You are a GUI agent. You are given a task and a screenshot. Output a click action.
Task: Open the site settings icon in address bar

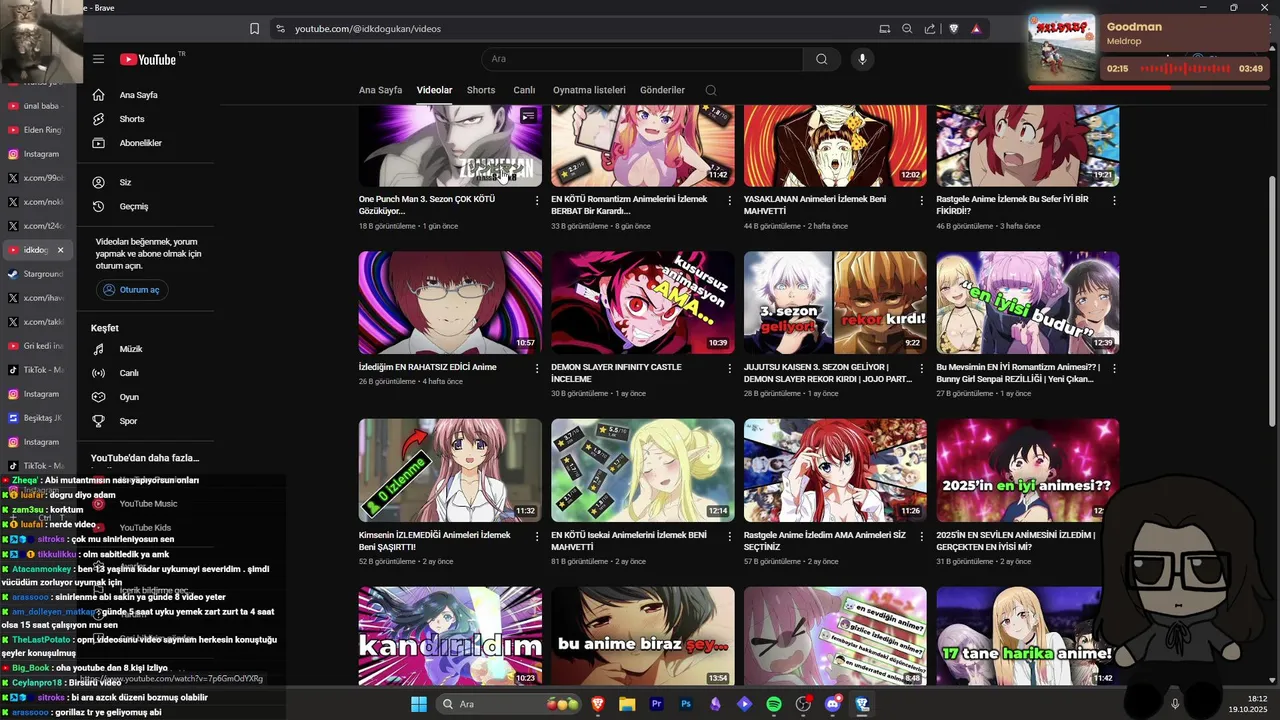click(x=280, y=29)
